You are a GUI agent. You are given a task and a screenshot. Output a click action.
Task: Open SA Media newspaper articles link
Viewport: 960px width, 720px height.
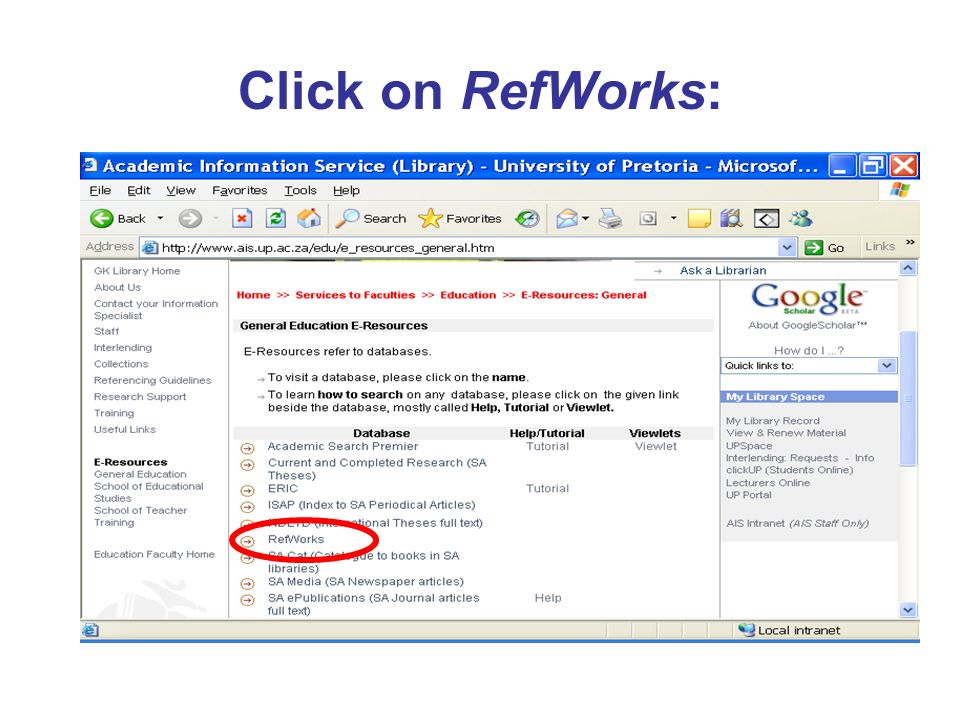tap(366, 582)
